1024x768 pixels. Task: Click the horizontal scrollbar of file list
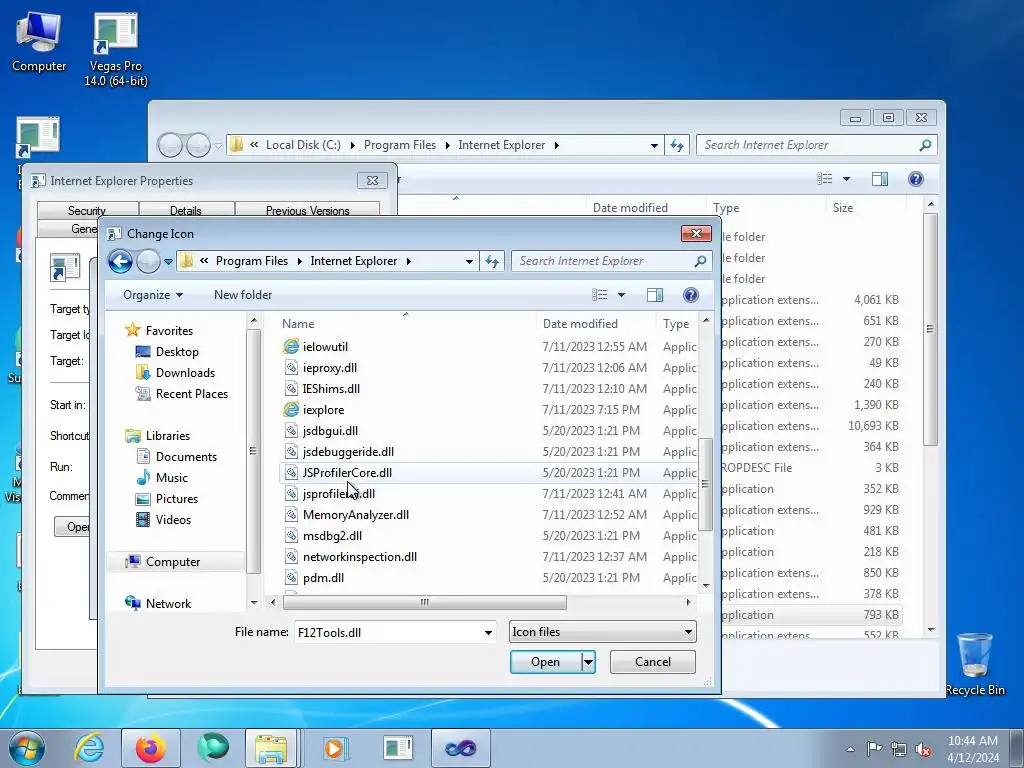point(424,602)
